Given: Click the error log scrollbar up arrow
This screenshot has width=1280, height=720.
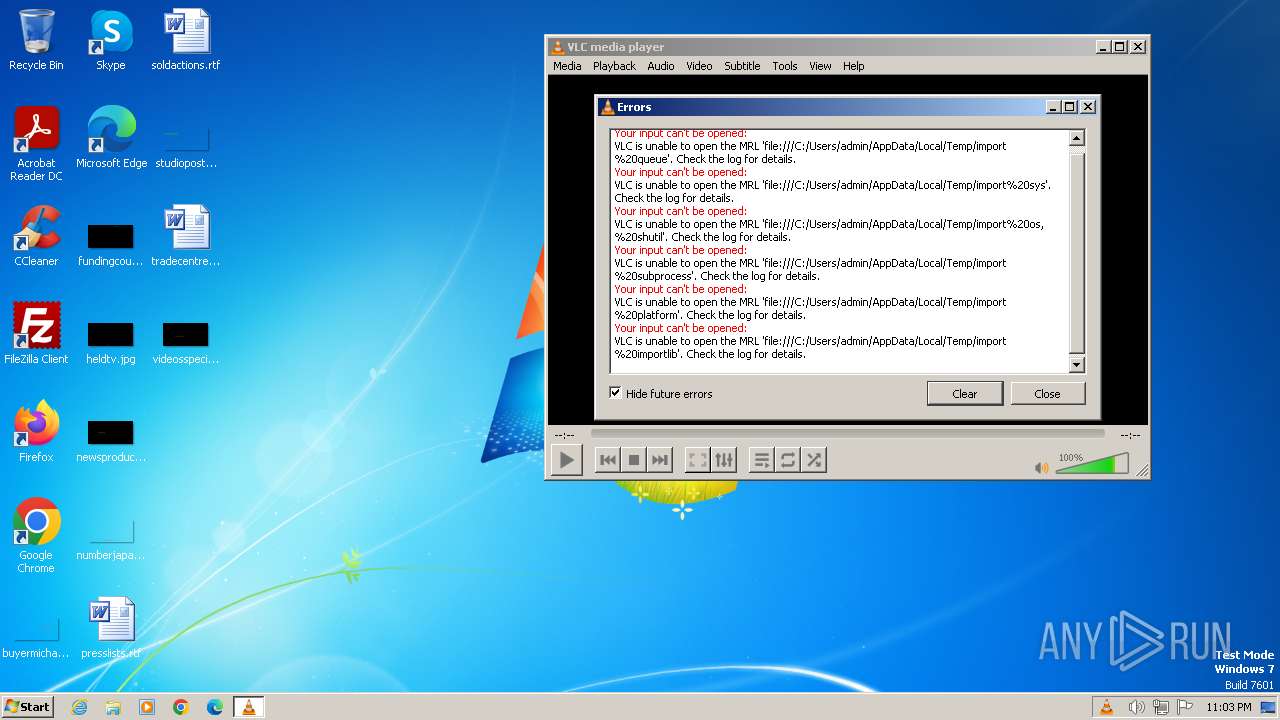Looking at the screenshot, I should tap(1077, 139).
